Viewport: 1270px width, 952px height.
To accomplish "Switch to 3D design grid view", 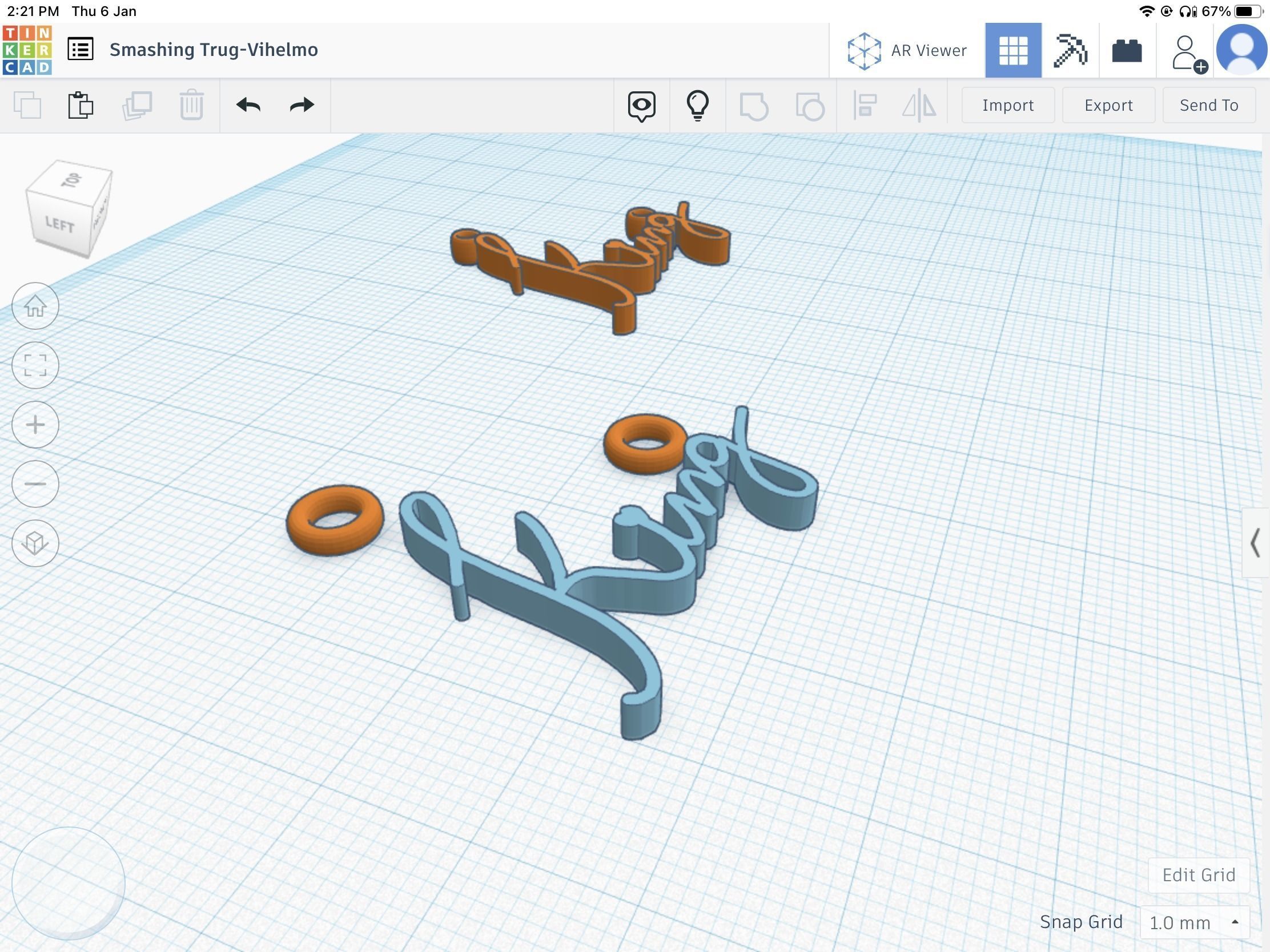I will (x=1014, y=50).
